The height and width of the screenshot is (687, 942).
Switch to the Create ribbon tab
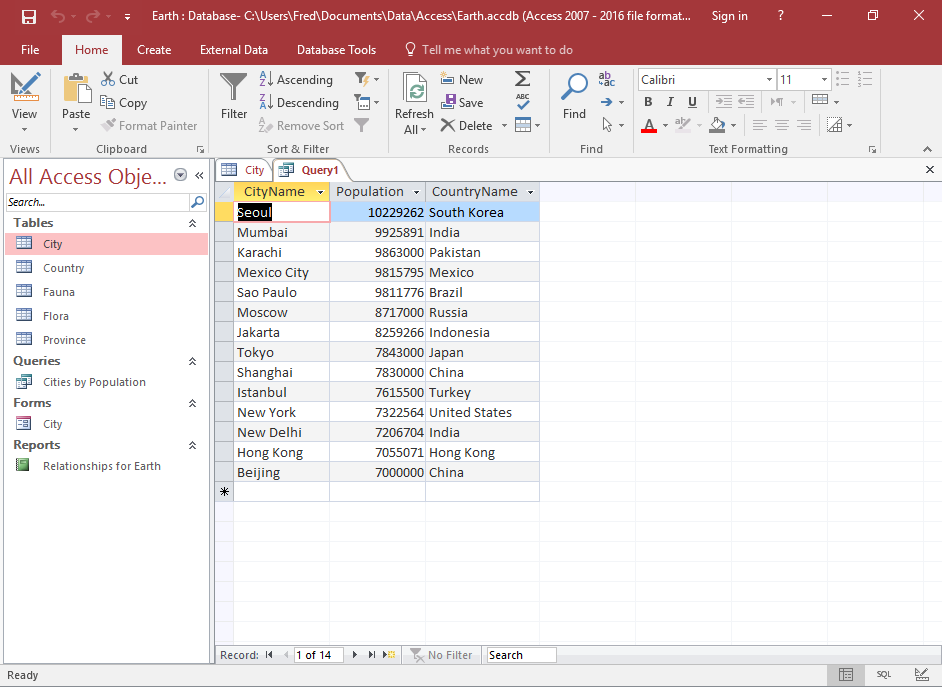[x=154, y=49]
